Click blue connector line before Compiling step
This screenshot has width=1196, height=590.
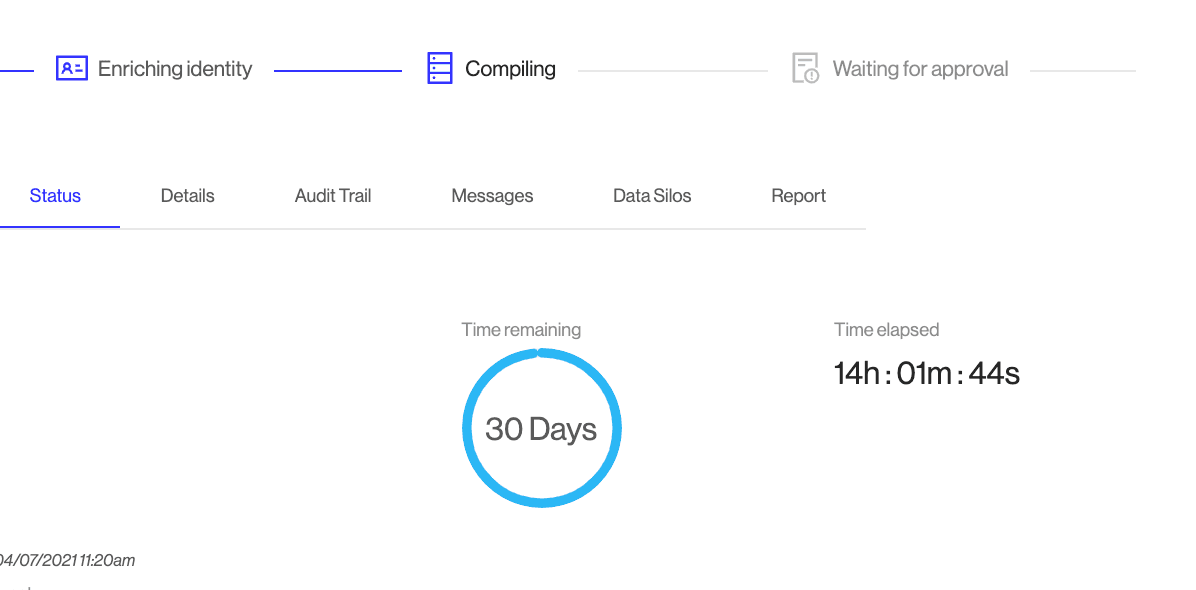337,71
